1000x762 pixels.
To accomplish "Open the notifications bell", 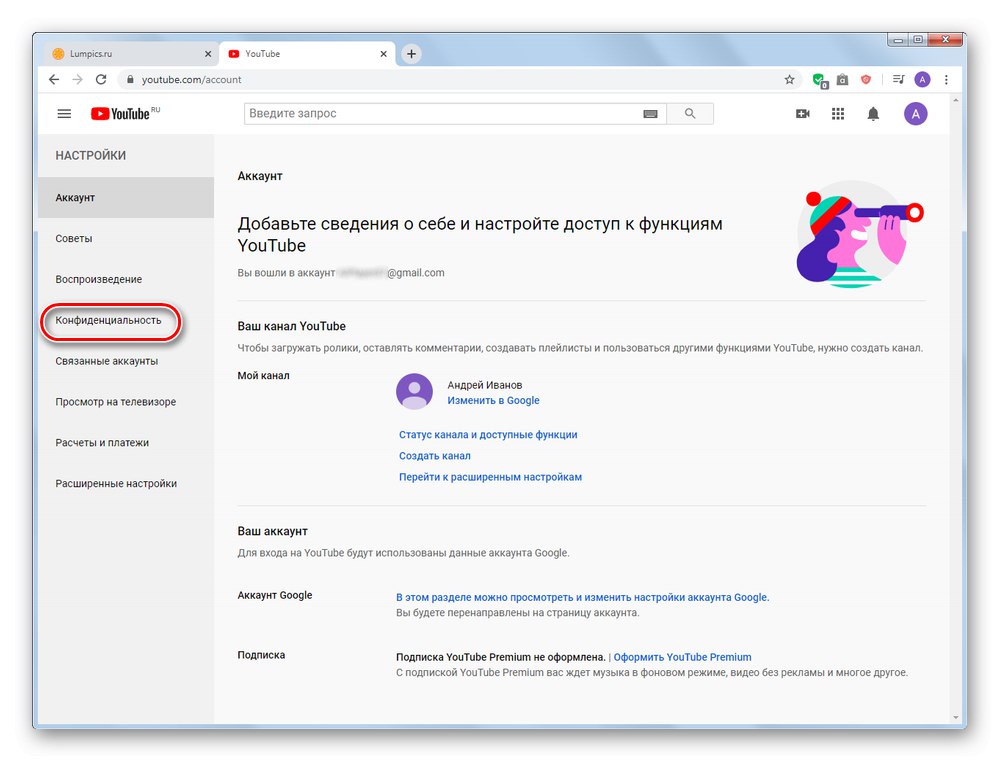I will pyautogui.click(x=871, y=113).
